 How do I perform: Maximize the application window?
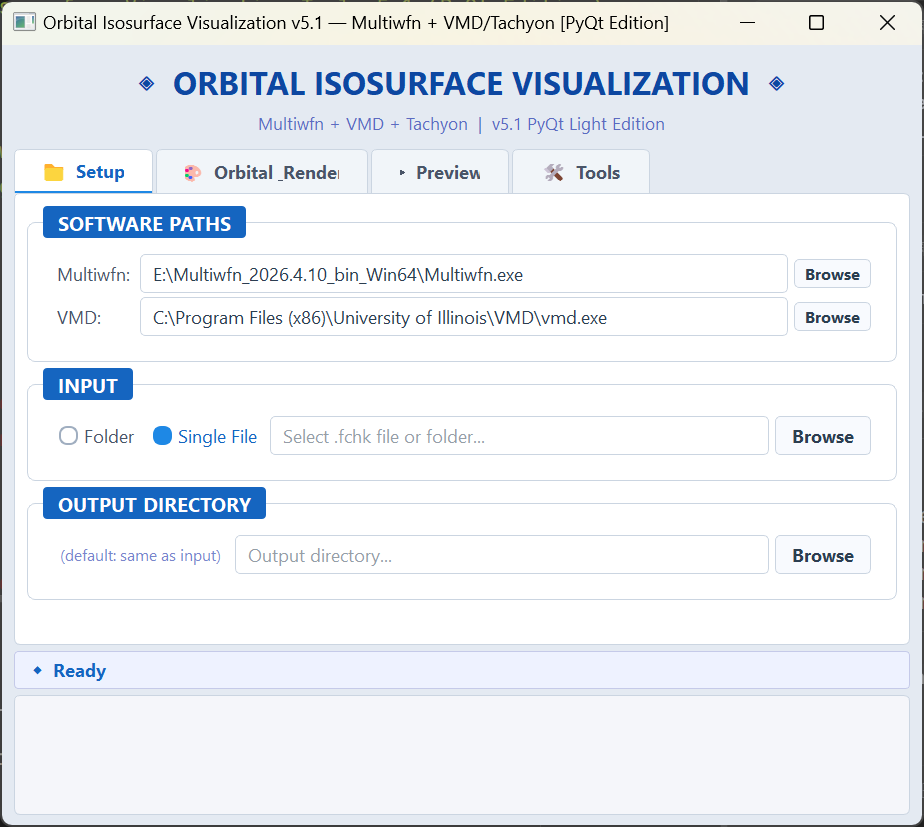tap(816, 23)
